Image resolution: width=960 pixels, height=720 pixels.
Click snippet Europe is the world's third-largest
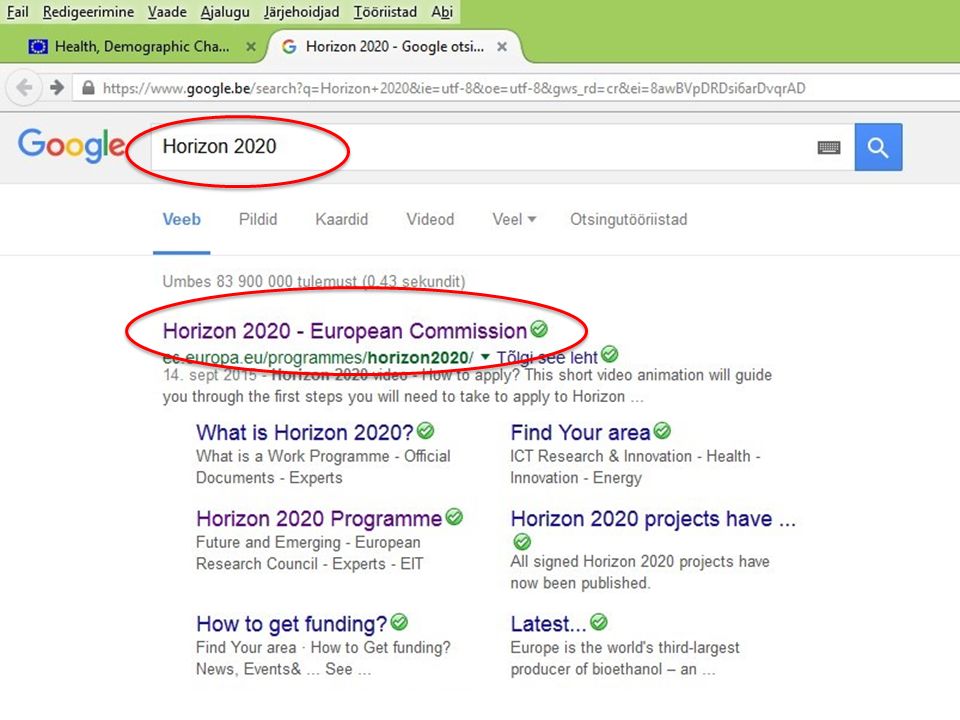625,647
